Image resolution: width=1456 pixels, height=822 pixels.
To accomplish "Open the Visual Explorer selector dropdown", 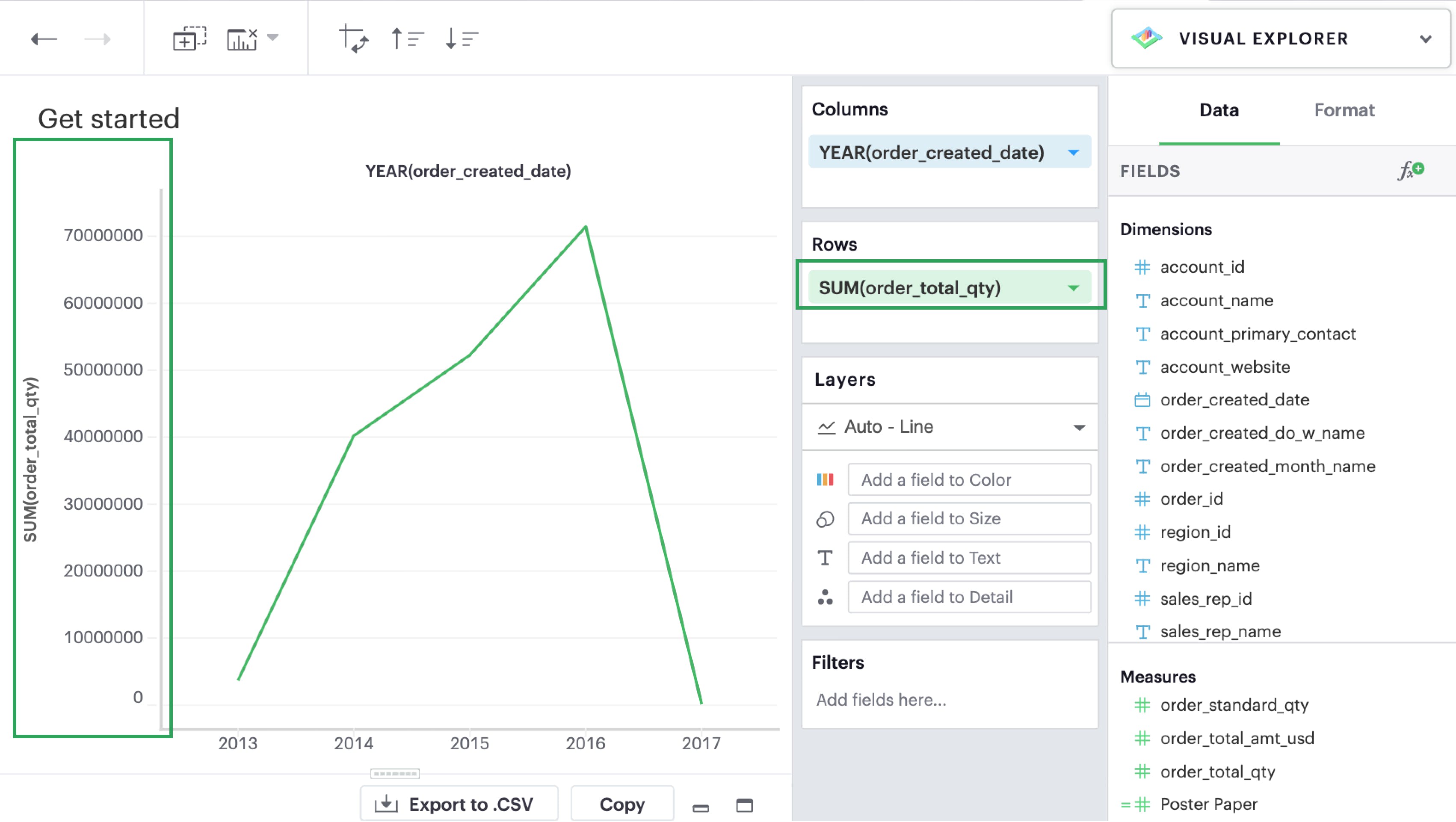I will pyautogui.click(x=1425, y=39).
